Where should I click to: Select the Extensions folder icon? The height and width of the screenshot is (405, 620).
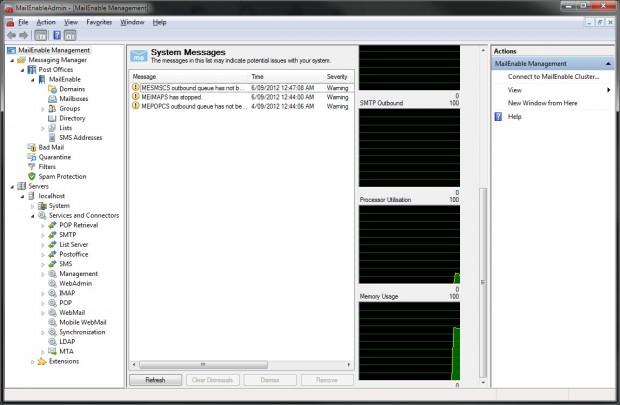tap(42, 361)
